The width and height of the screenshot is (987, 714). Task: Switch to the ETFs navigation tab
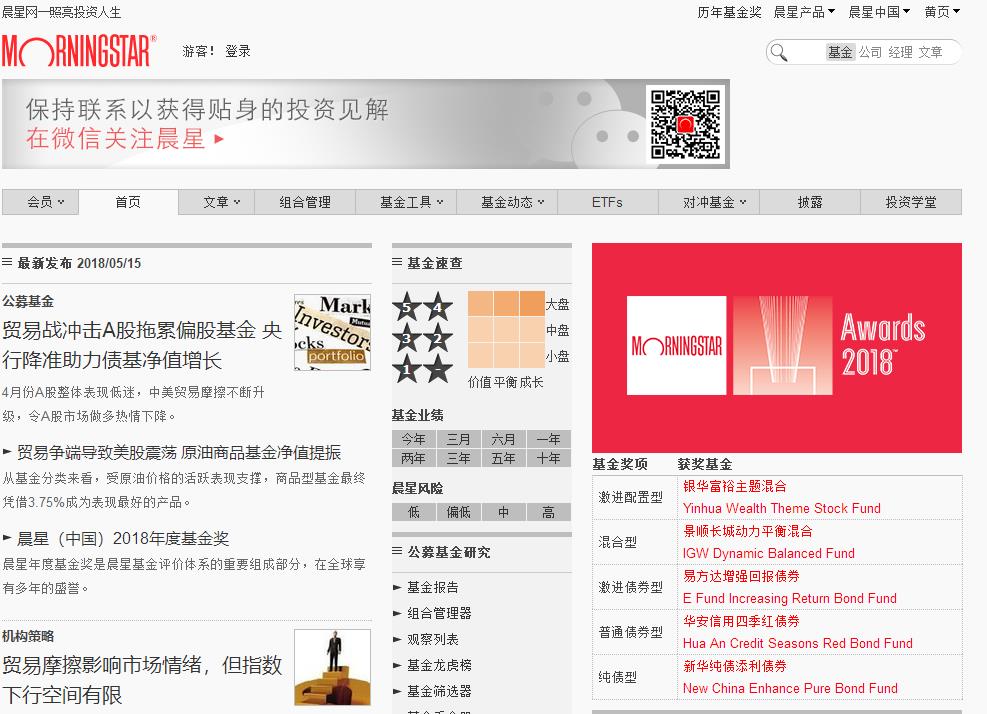pyautogui.click(x=607, y=201)
